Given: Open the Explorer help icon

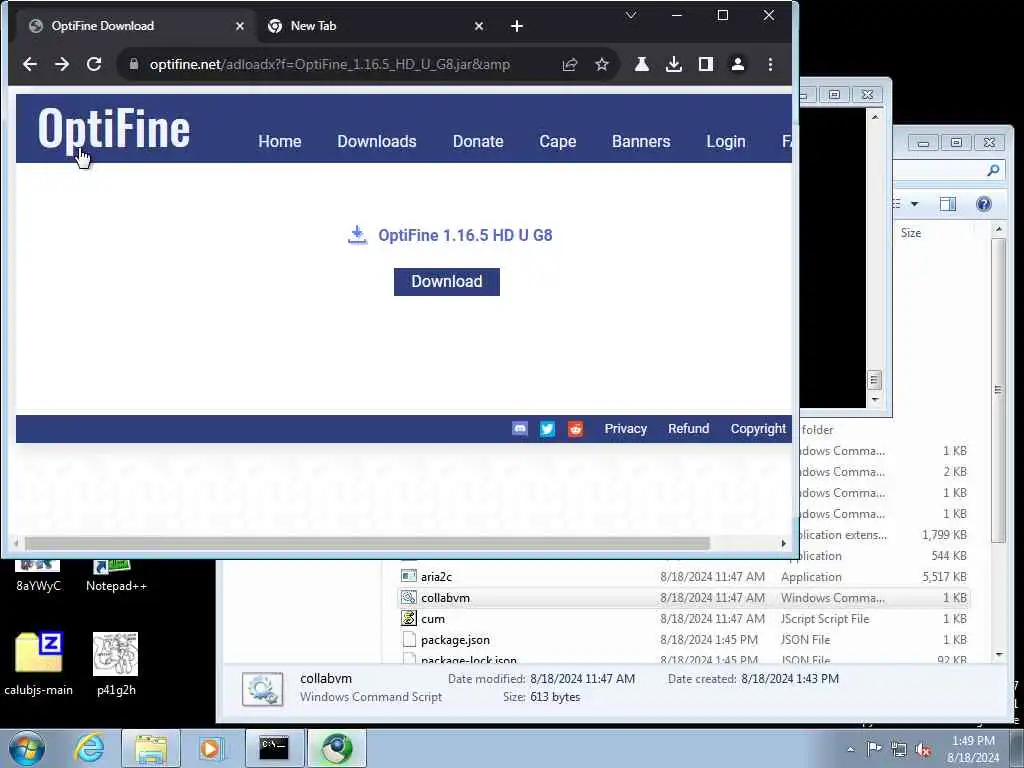Looking at the screenshot, I should (984, 204).
